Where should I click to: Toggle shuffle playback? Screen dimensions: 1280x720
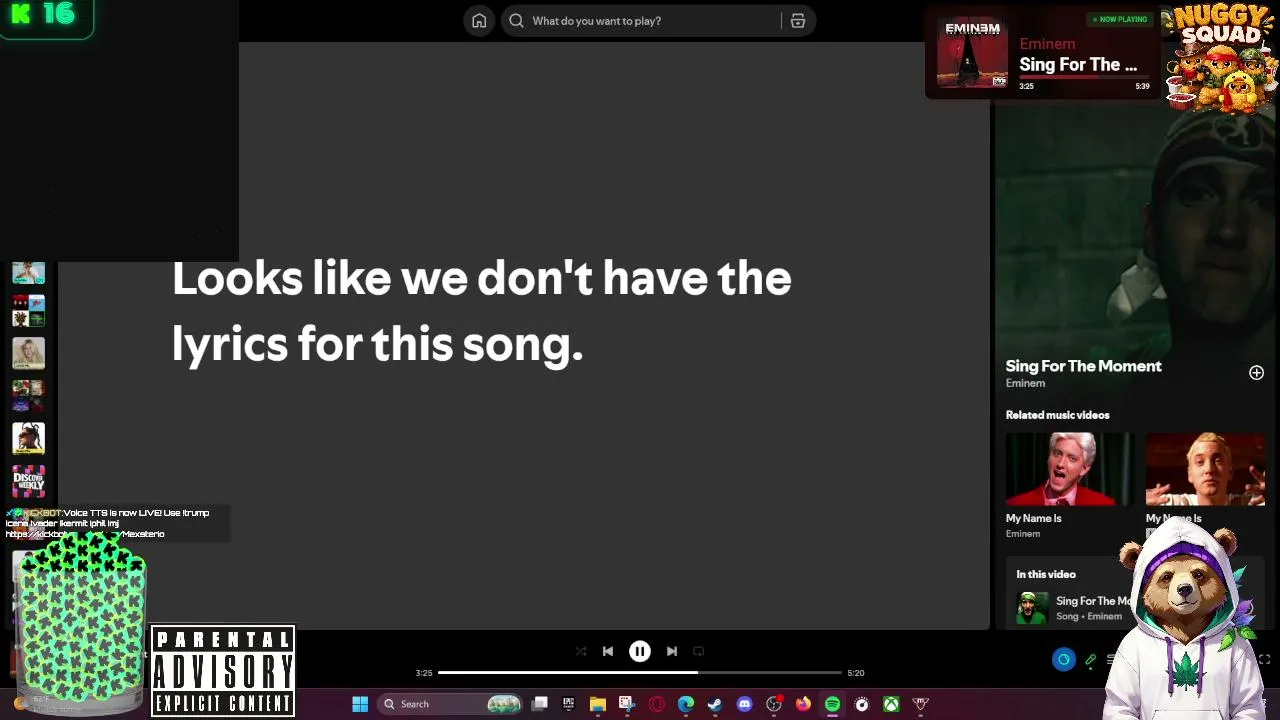[x=581, y=651]
